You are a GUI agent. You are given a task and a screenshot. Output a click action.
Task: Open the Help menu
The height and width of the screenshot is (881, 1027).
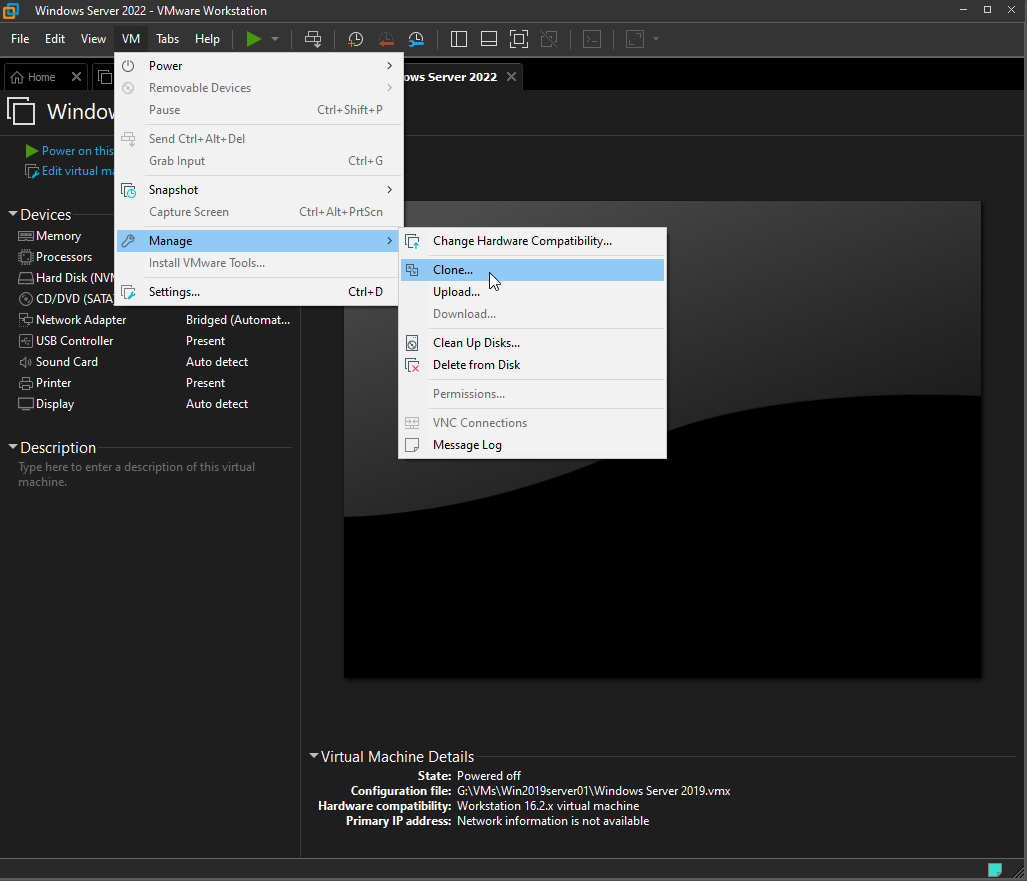207,39
